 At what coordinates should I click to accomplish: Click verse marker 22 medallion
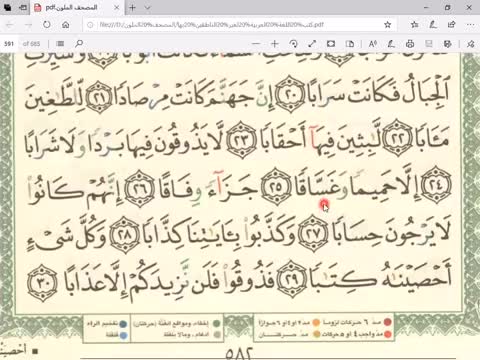pos(397,138)
